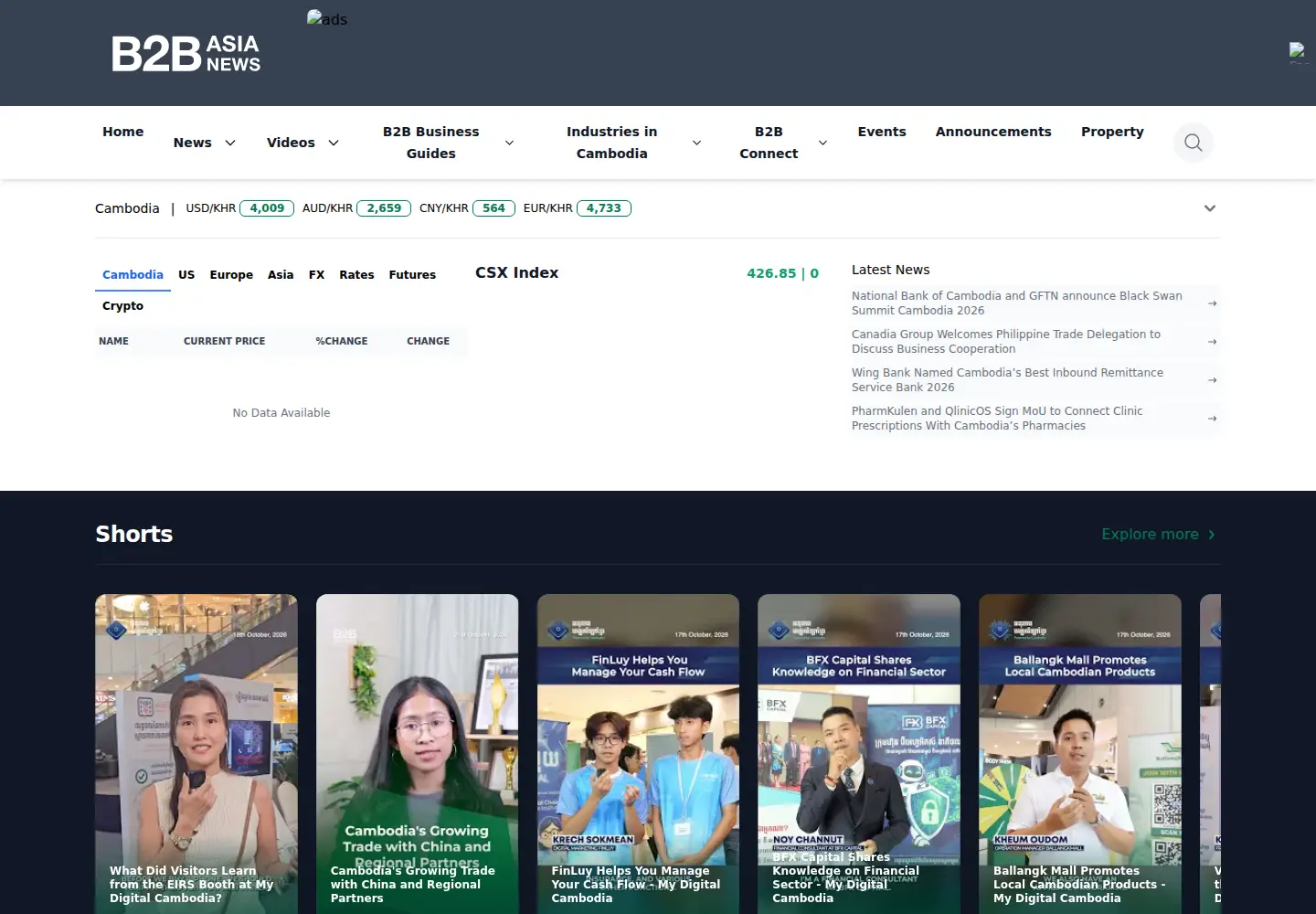Click the CNY/KHR 564 rate badge
The height and width of the screenshot is (914, 1316).
pyautogui.click(x=493, y=208)
